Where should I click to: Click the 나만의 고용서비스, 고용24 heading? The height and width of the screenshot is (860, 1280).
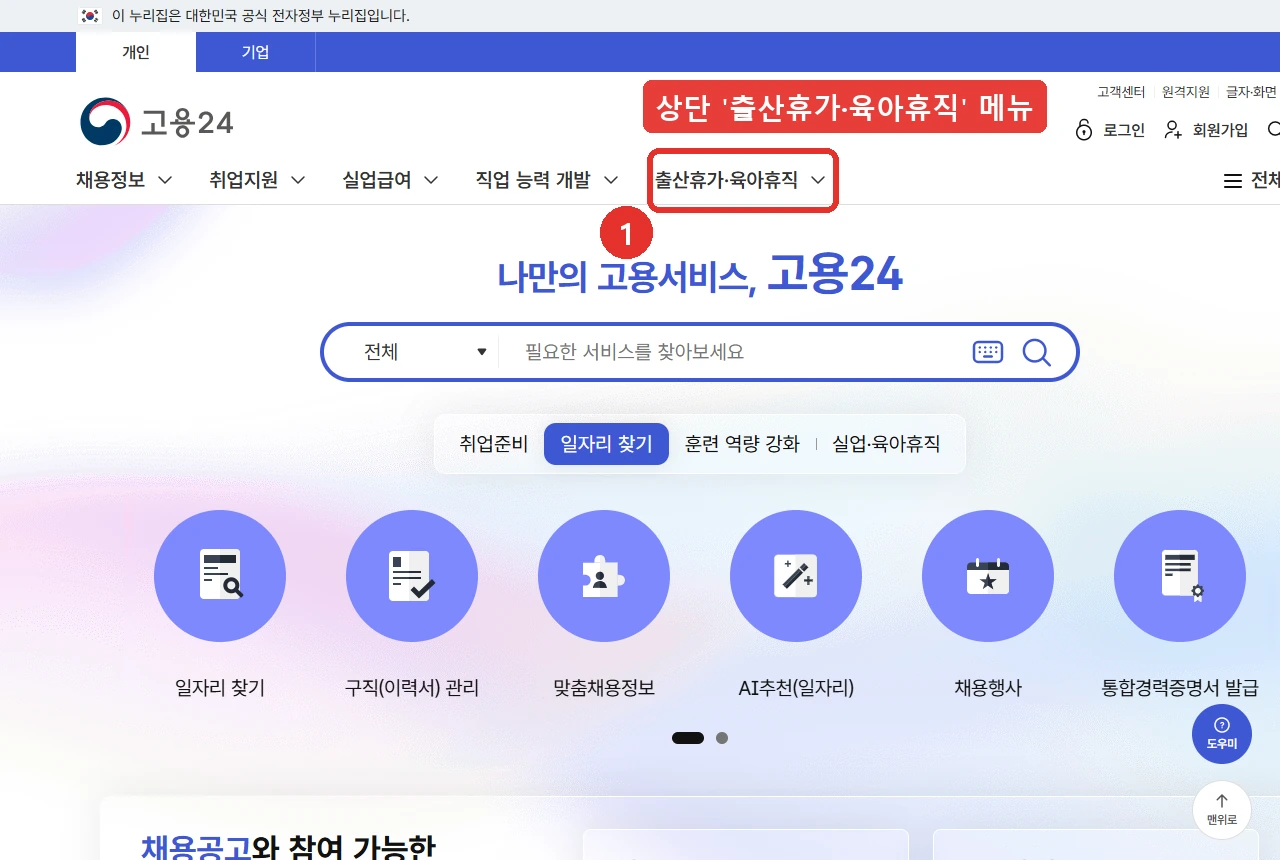pos(700,276)
